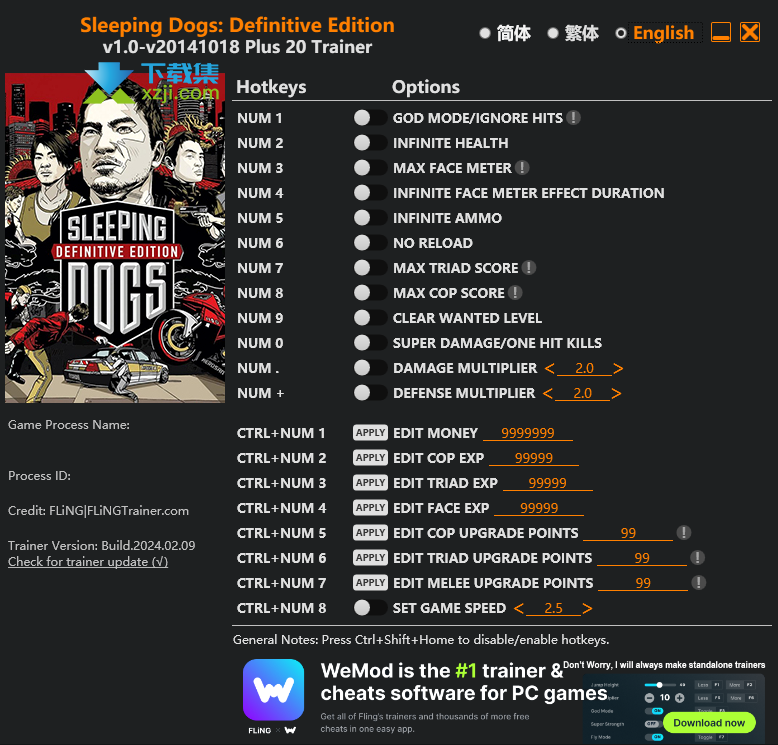Switch language to 繁体

coord(573,33)
